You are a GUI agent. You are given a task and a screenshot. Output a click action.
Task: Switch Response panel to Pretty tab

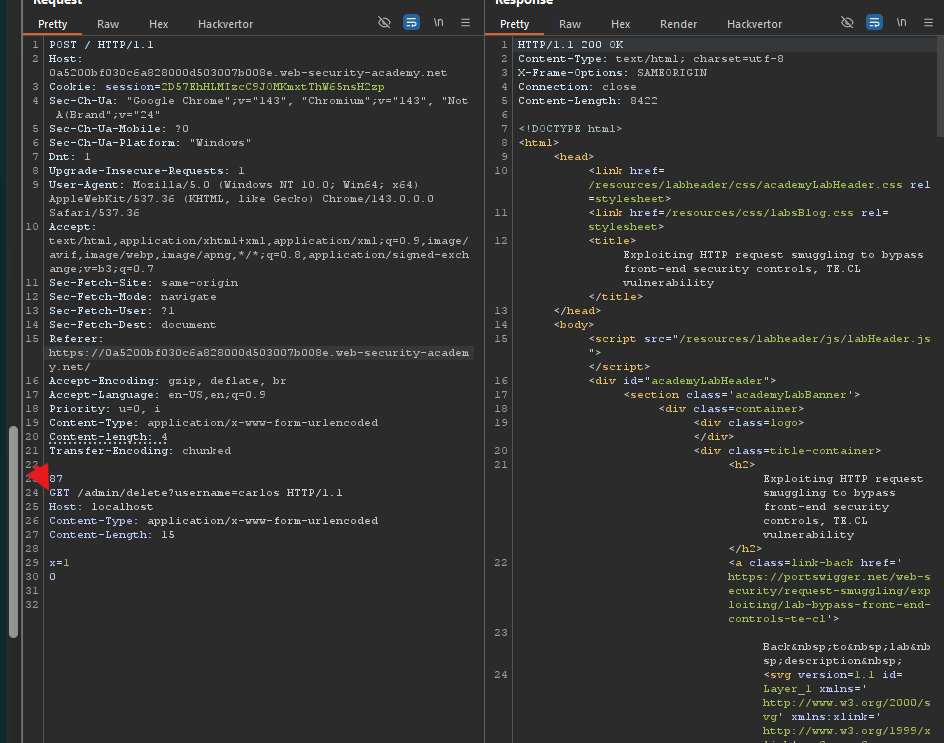point(514,24)
